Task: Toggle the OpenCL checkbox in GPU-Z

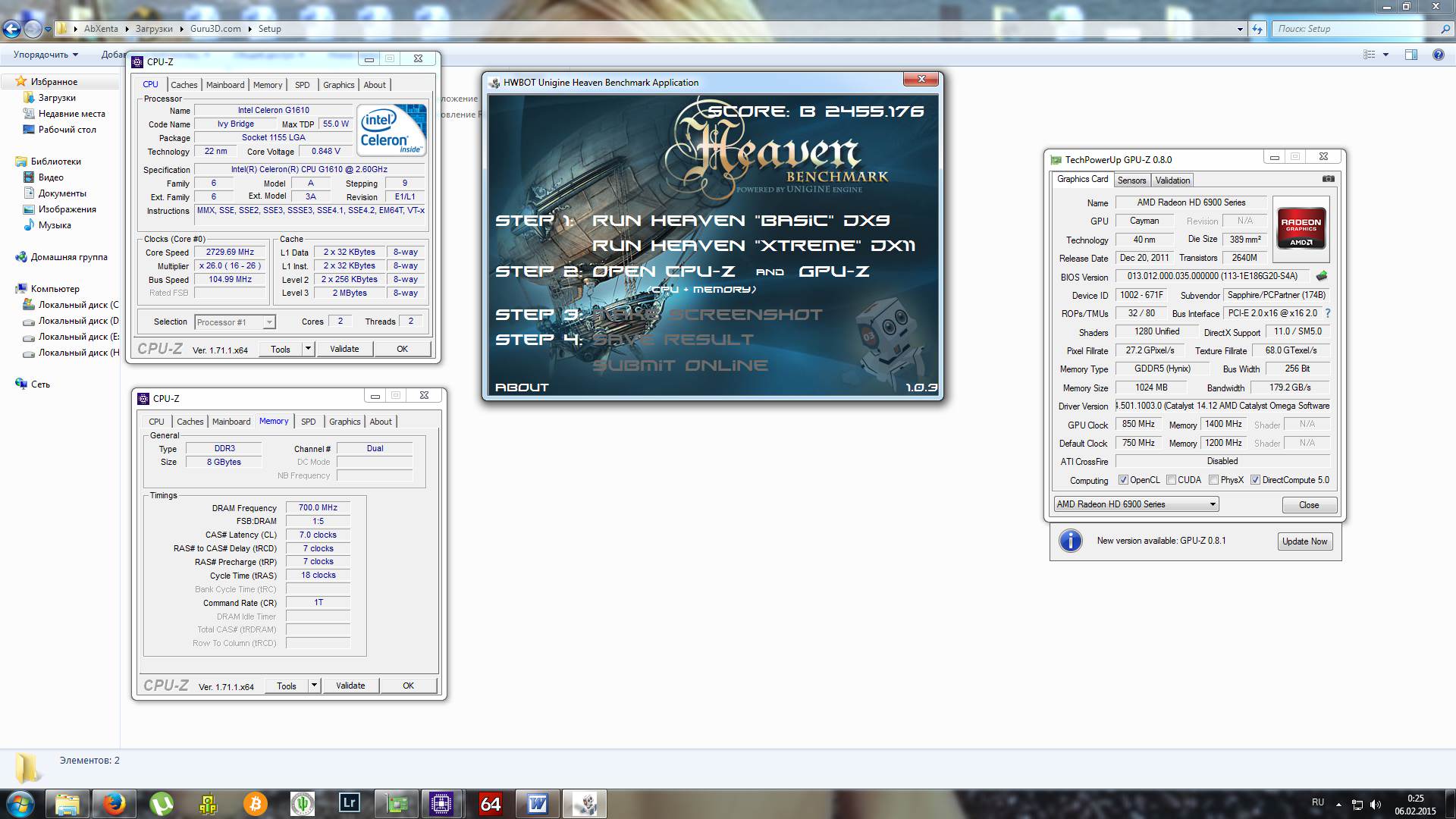Action: 1123,480
